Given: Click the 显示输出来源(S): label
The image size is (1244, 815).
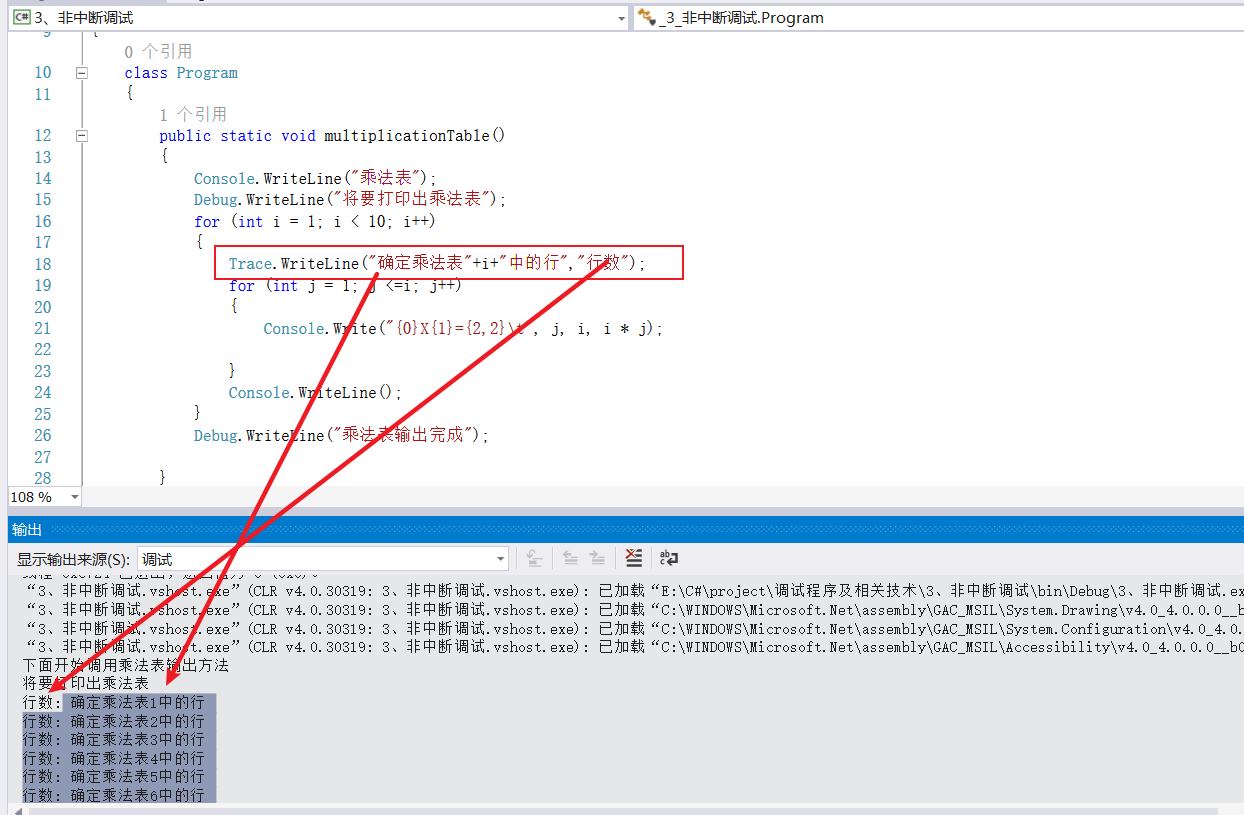Looking at the screenshot, I should [x=73, y=559].
